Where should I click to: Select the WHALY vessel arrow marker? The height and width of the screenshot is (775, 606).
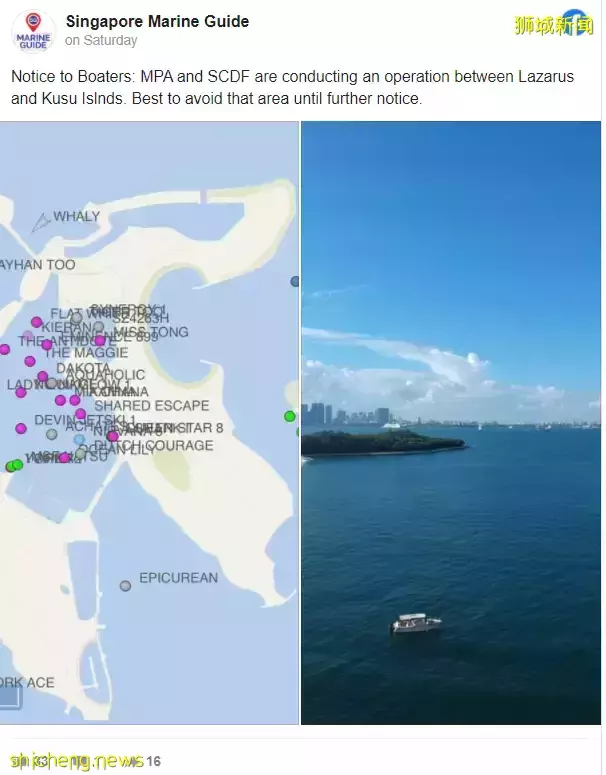tap(42, 222)
